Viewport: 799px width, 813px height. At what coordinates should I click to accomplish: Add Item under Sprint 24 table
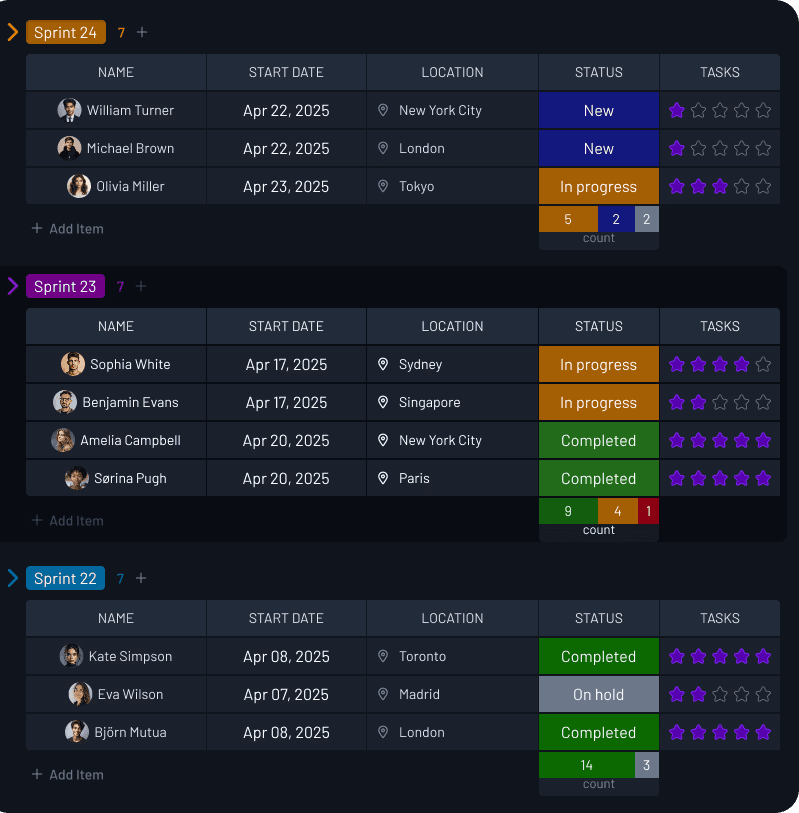pyautogui.click(x=68, y=229)
